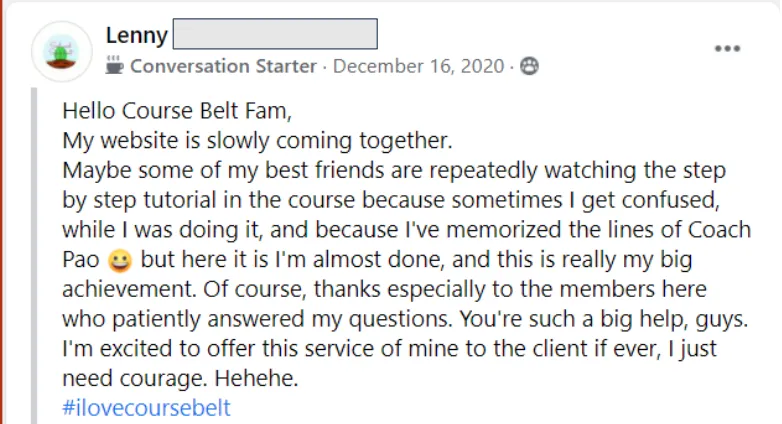Click the greyed-out surname box beside Lenny

pos(275,34)
